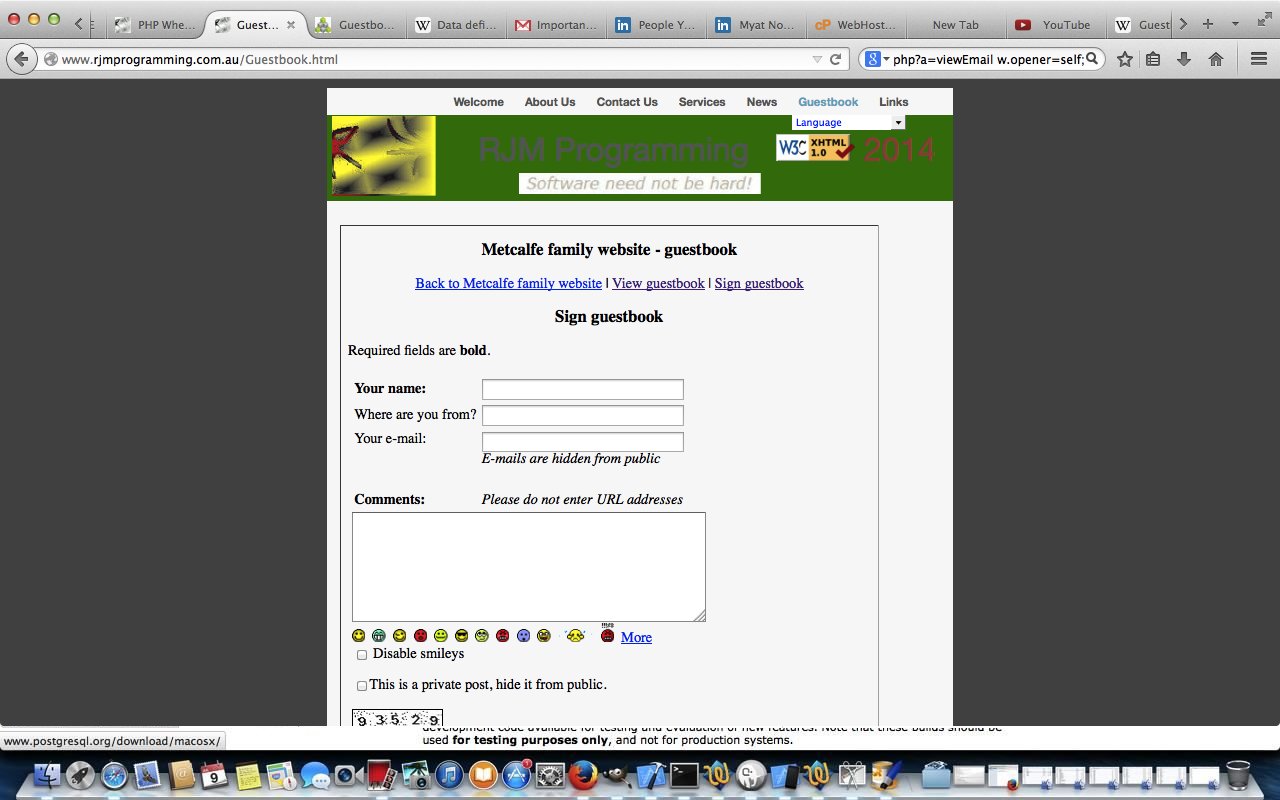Image resolution: width=1280 pixels, height=800 pixels.
Task: Open Terminal from the dock
Action: point(684,775)
